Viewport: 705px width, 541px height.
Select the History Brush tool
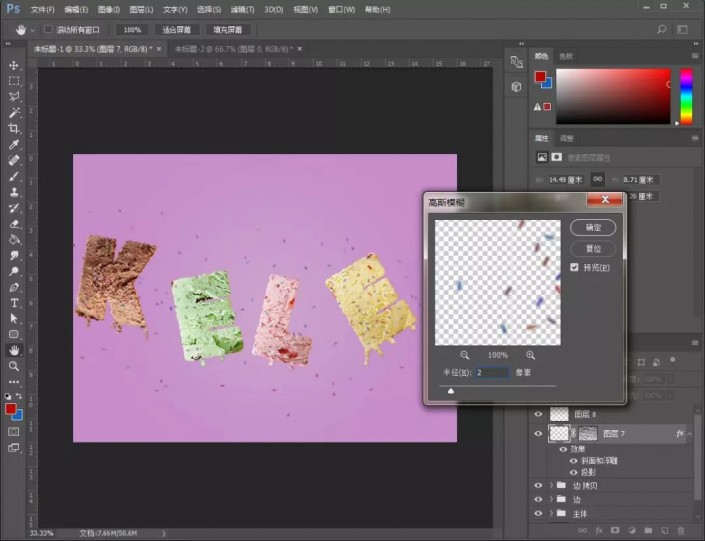point(14,208)
